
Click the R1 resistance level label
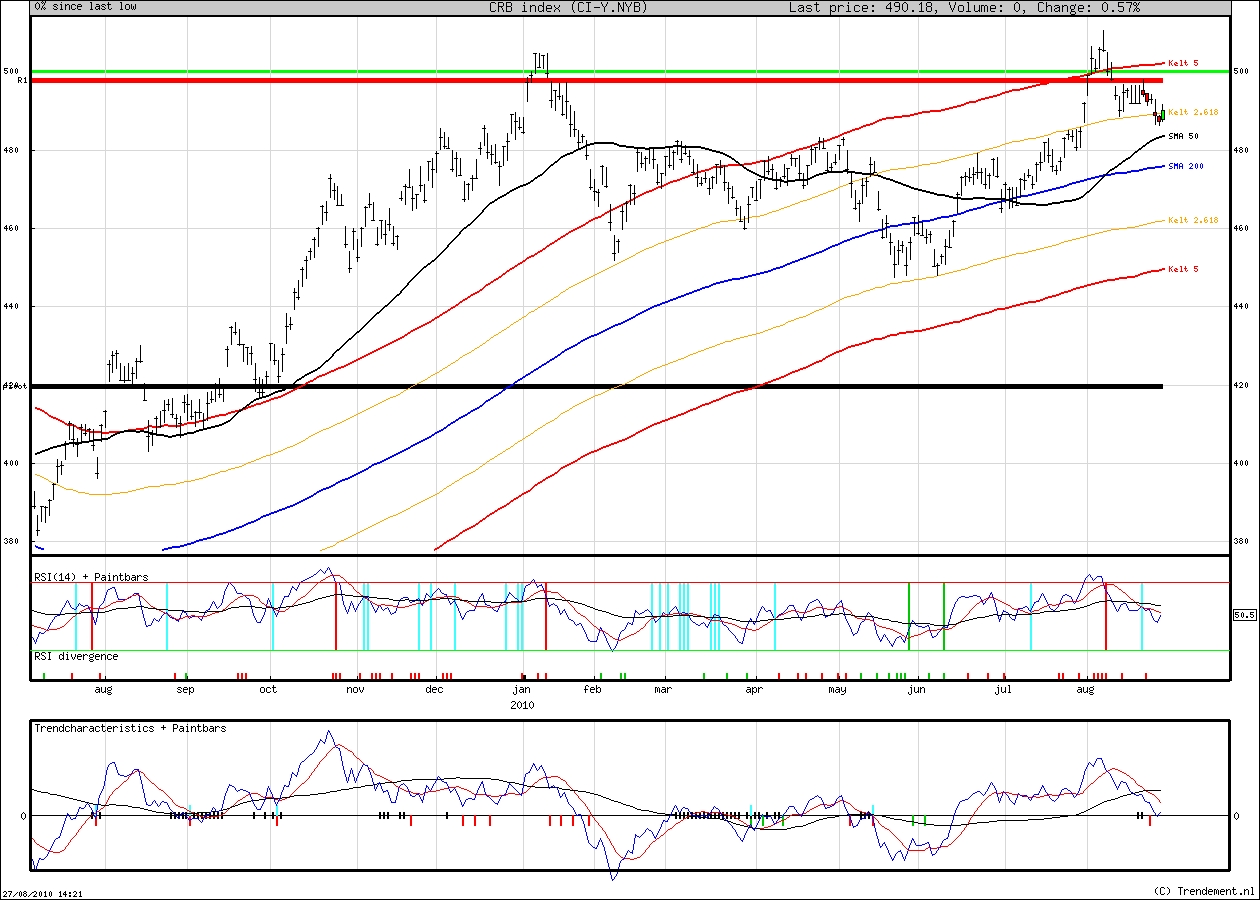pos(21,80)
